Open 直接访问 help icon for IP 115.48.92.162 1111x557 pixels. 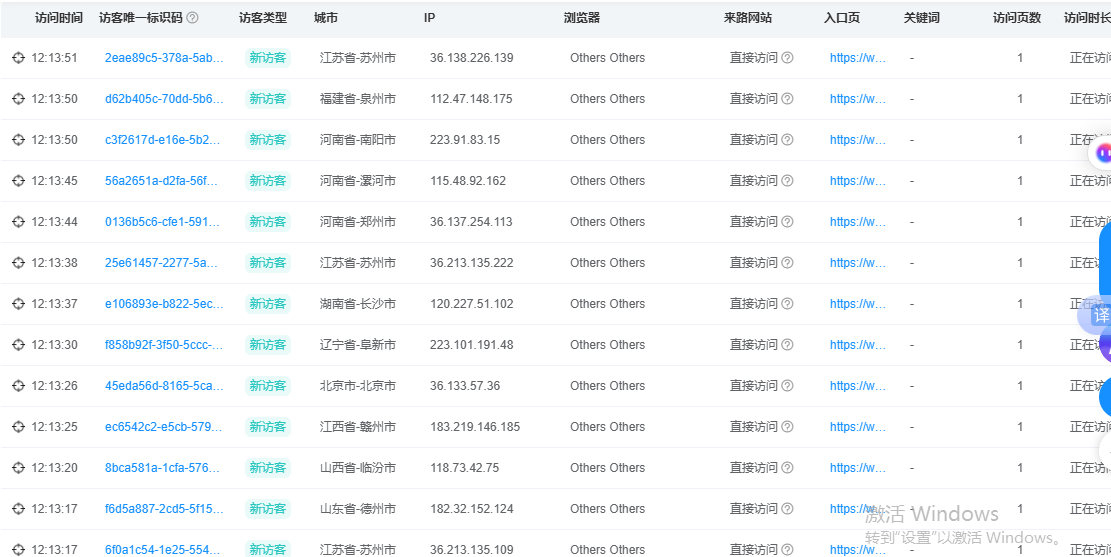(787, 181)
